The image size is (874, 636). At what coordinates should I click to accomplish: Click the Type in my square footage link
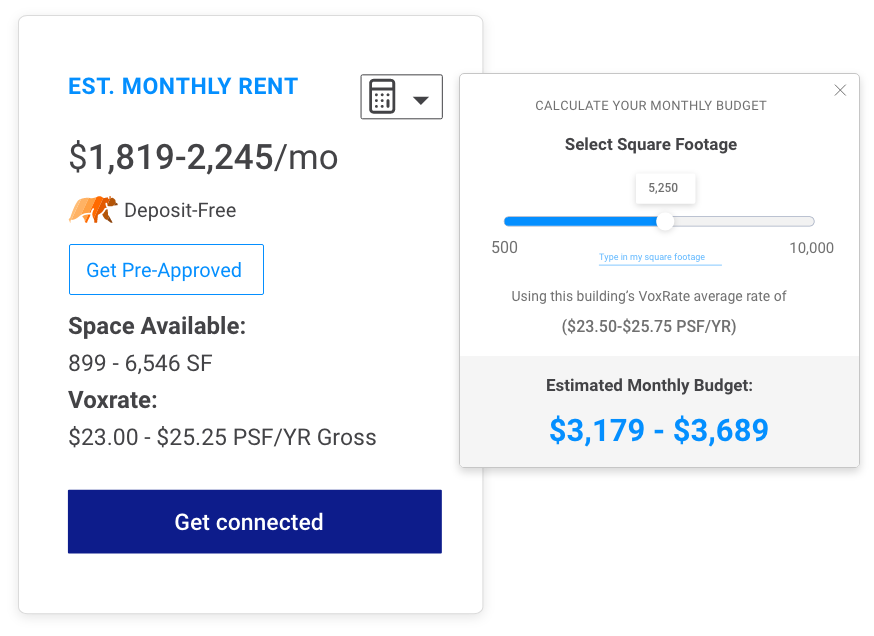point(652,257)
